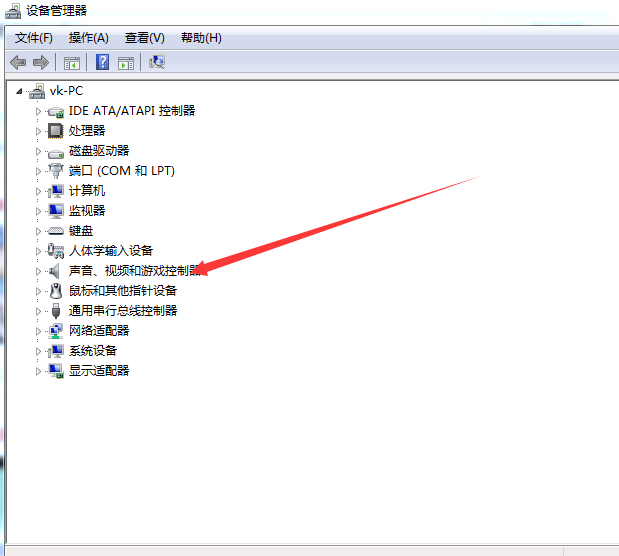Click the Forward arrow toolbar icon
619x556 pixels.
point(41,62)
